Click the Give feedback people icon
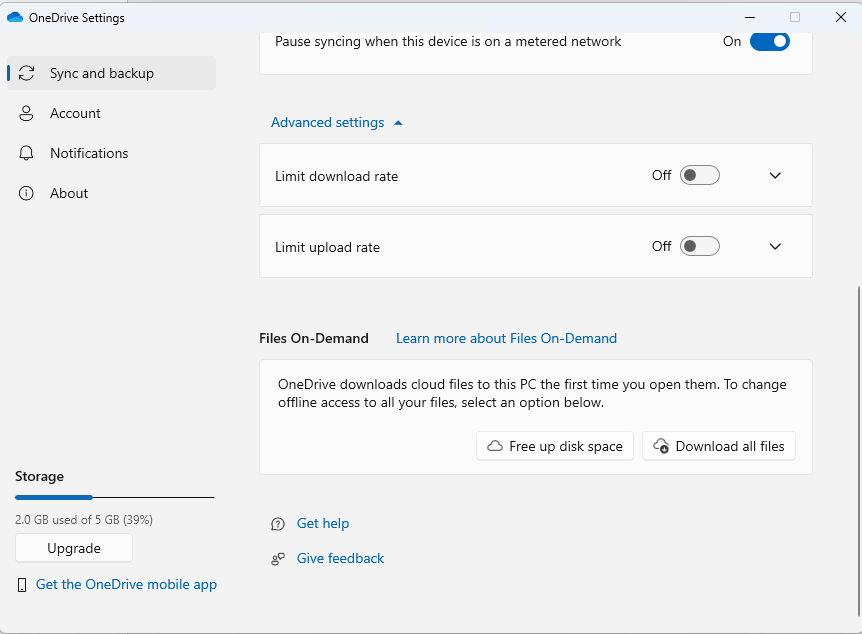 (x=278, y=559)
